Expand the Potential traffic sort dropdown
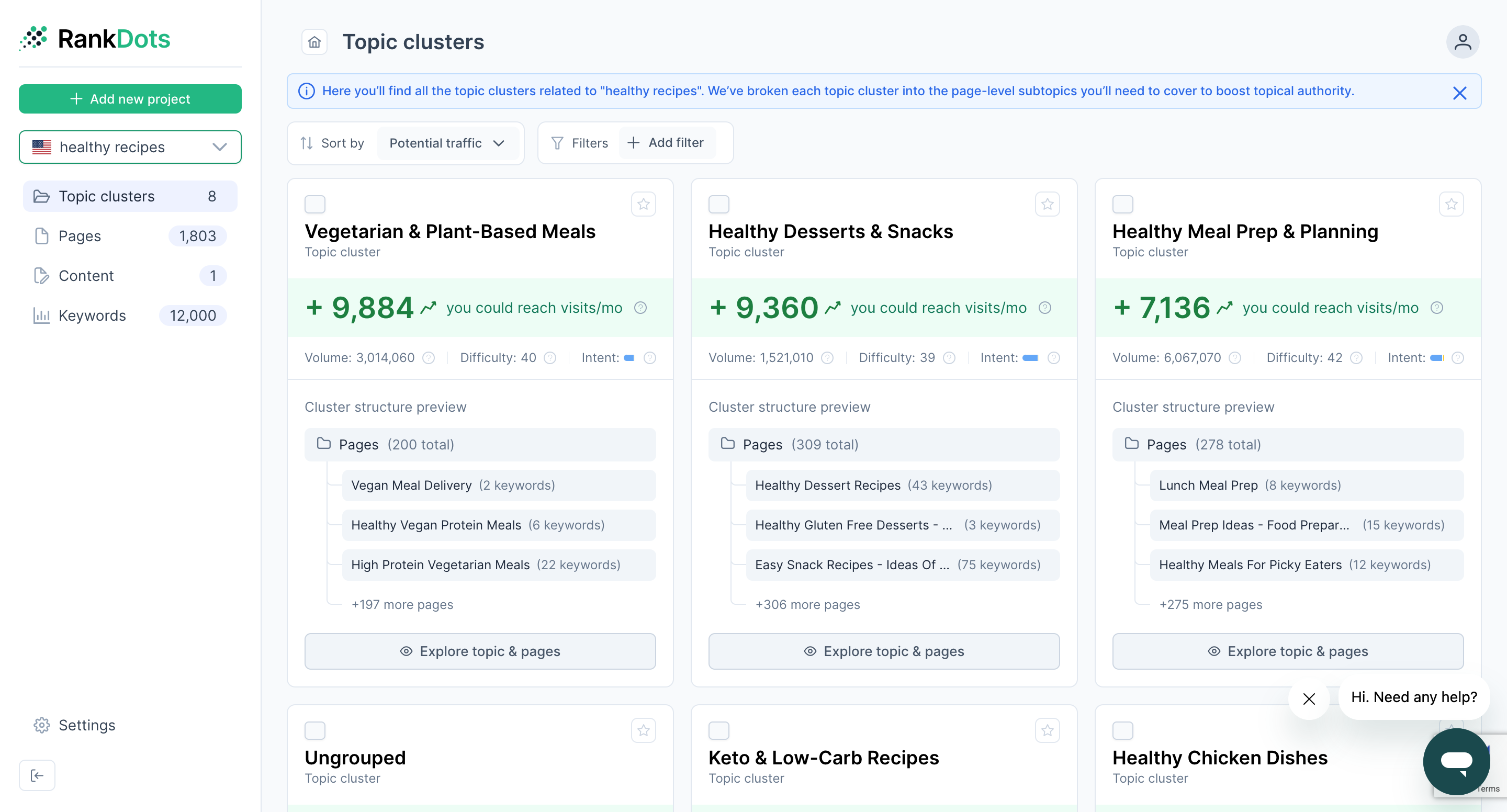This screenshot has width=1507, height=812. click(x=447, y=143)
